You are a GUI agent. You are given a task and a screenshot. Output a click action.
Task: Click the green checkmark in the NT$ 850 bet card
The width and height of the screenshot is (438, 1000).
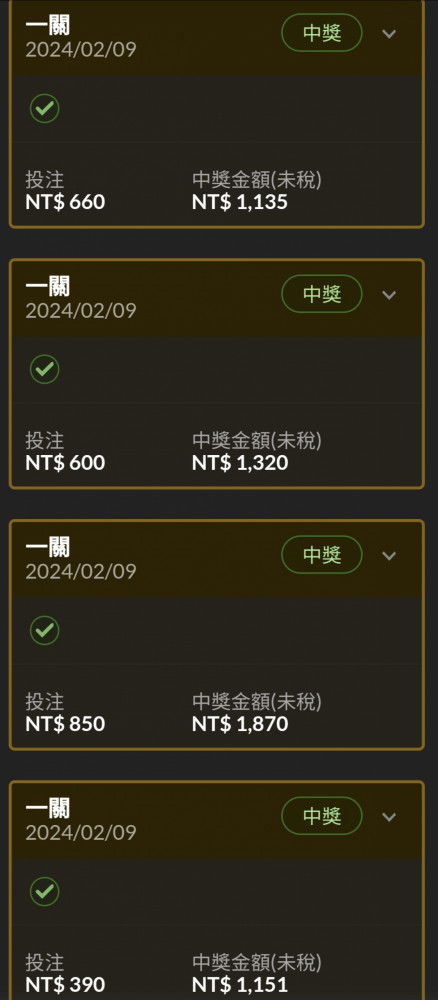(x=45, y=630)
